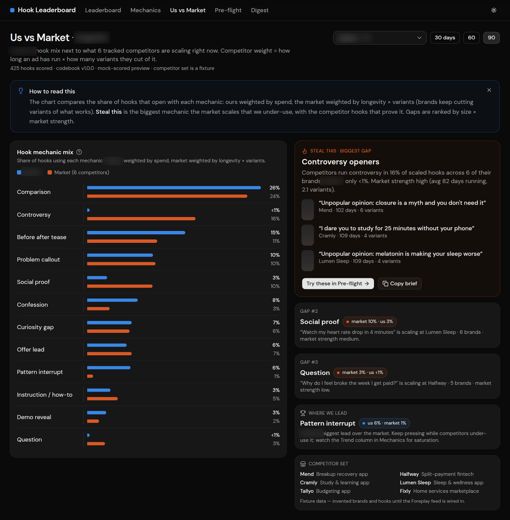The image size is (510, 520).
Task: Click the Copy brief button
Action: pos(400,283)
